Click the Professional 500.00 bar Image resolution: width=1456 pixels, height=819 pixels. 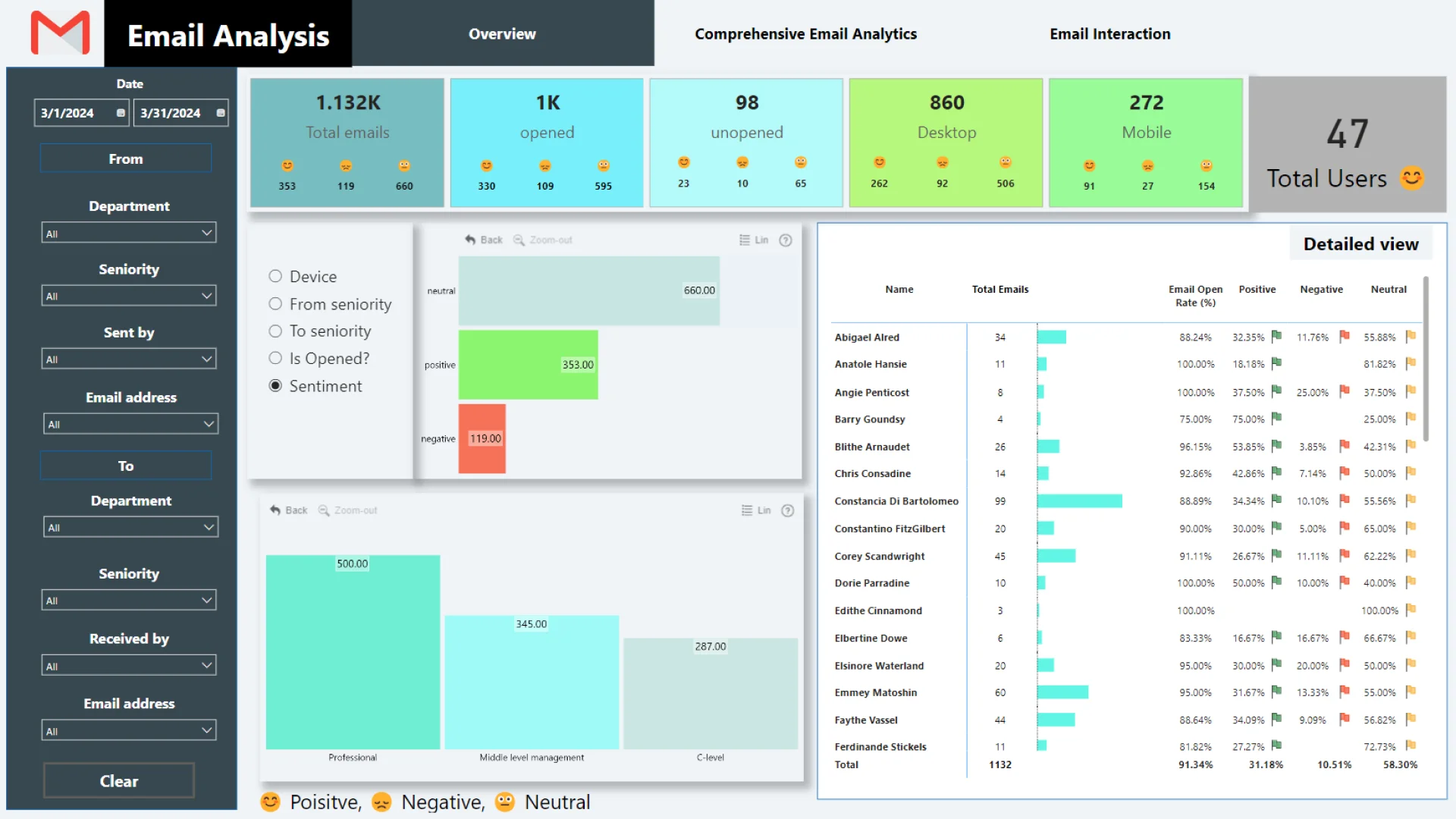pos(353,652)
